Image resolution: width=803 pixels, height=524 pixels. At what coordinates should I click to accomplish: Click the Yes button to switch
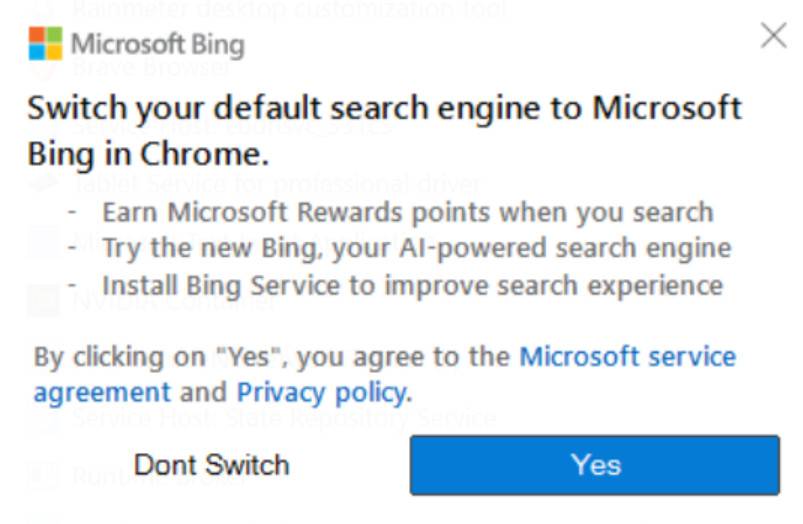click(595, 465)
